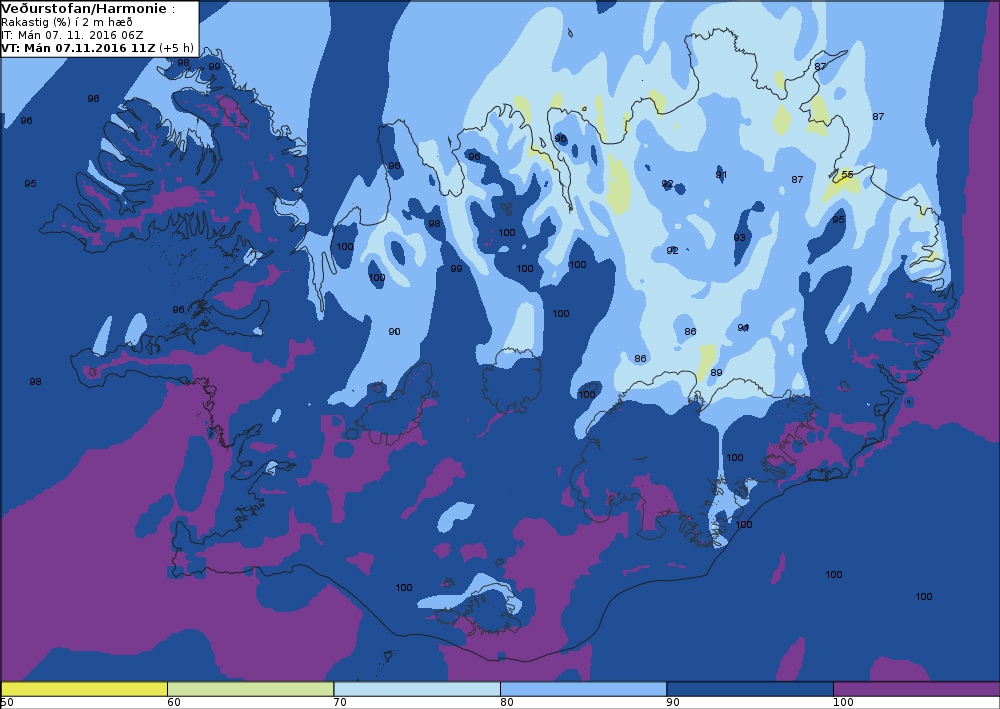The width and height of the screenshot is (1000, 709).
Task: Click the "Veðurstofan/Harmonie" title text
Action: point(85,9)
